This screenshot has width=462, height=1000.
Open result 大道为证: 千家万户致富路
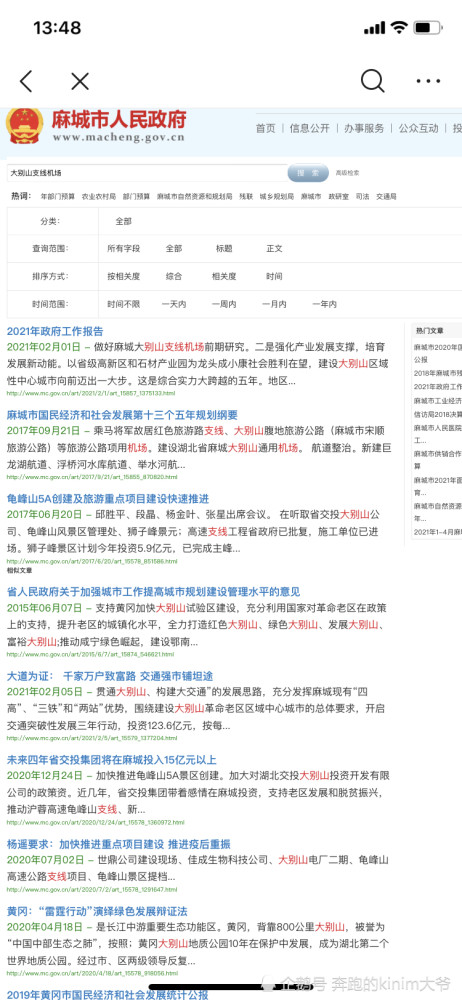[110, 676]
